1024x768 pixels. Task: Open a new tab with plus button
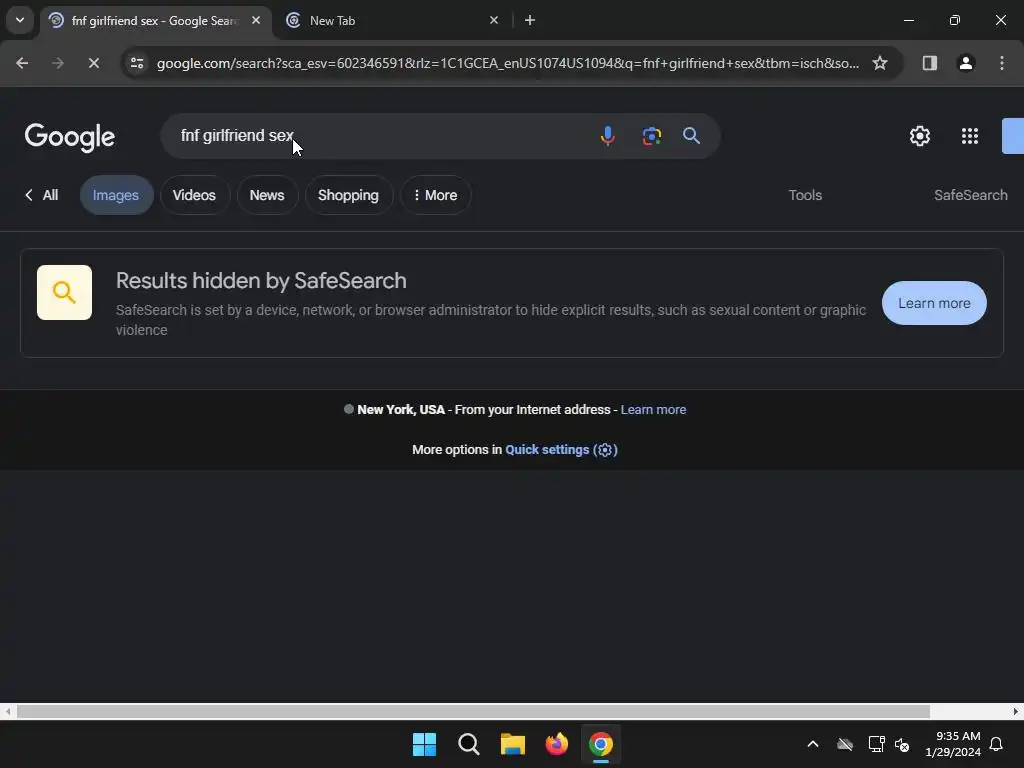[x=530, y=20]
